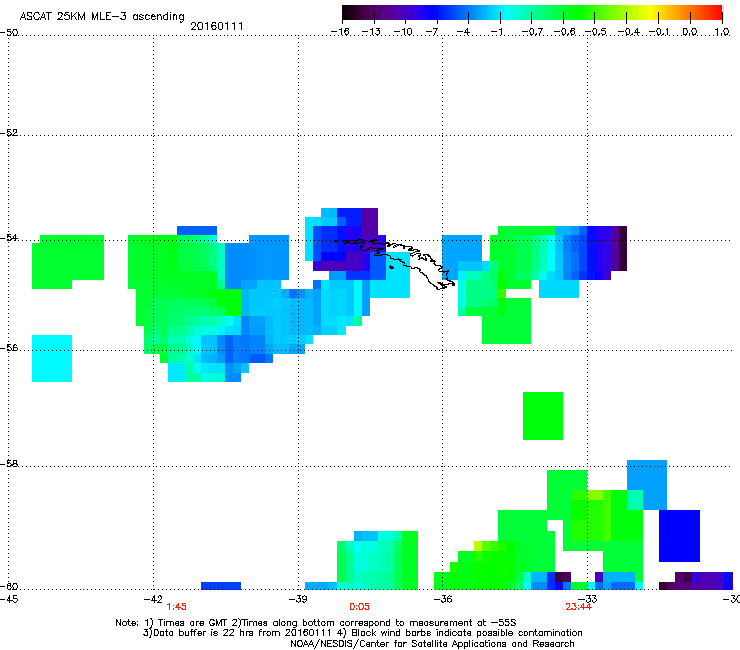Click the isolated green square below -56 latitude
Screen dimensions: 740x650
[x=543, y=416]
